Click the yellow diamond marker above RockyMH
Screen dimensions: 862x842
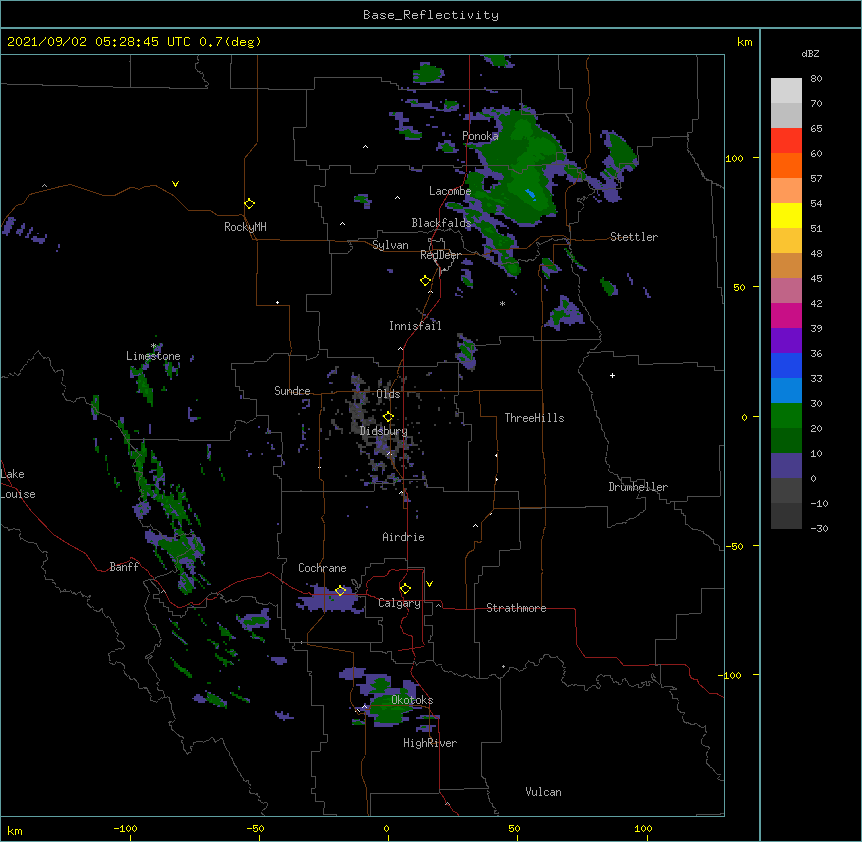[249, 204]
